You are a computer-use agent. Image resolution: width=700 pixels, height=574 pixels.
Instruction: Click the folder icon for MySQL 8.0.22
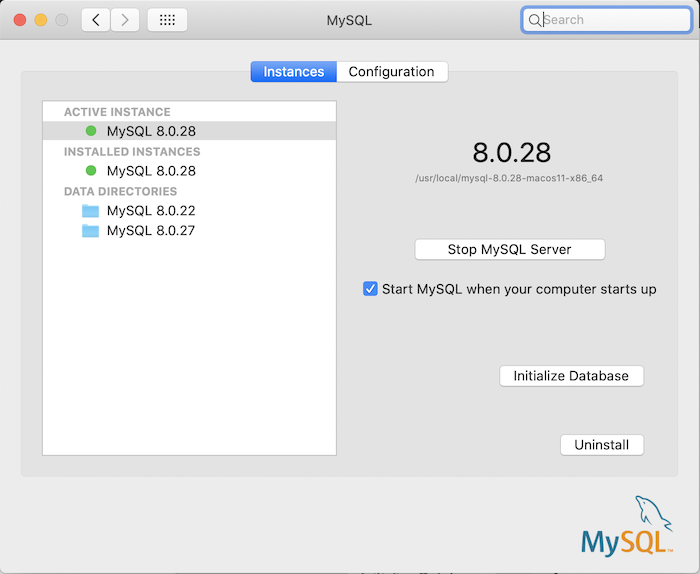point(91,211)
